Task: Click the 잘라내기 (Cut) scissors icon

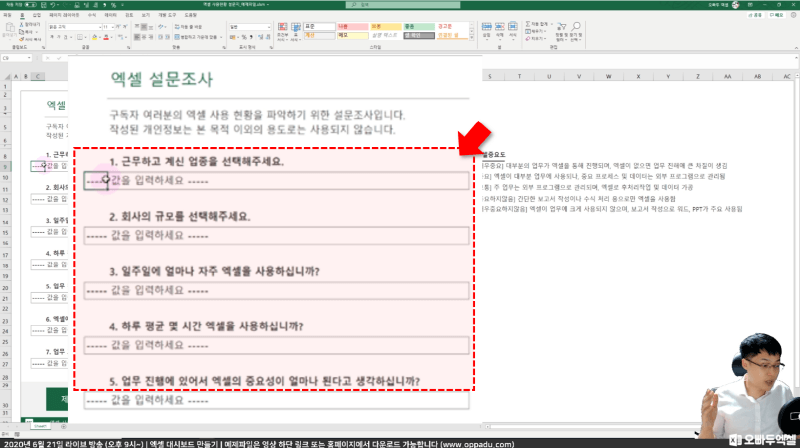Action: point(21,24)
